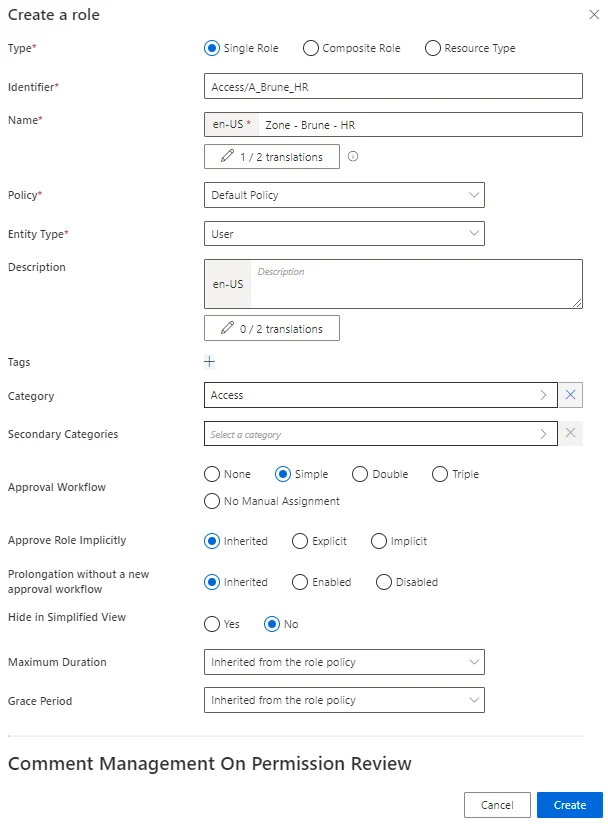Screen dimensions: 608x827
Task: Clear the Access category with X icon
Action: tap(571, 395)
